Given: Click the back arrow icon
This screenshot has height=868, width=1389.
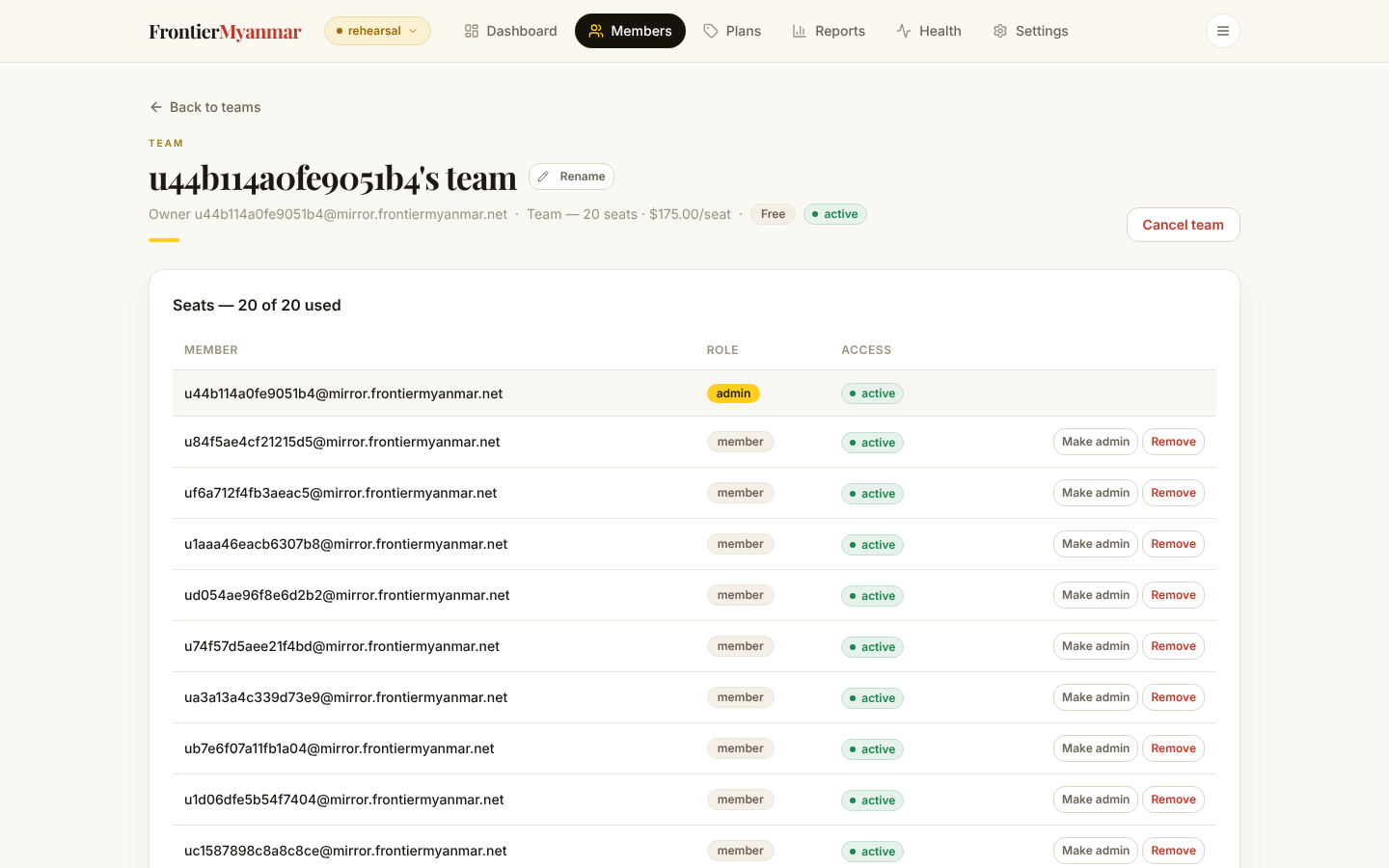Looking at the screenshot, I should click(x=156, y=107).
